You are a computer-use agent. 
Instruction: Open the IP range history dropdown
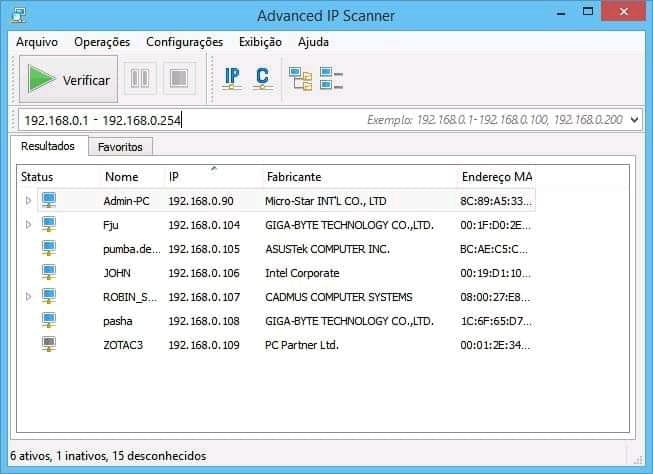[634, 120]
